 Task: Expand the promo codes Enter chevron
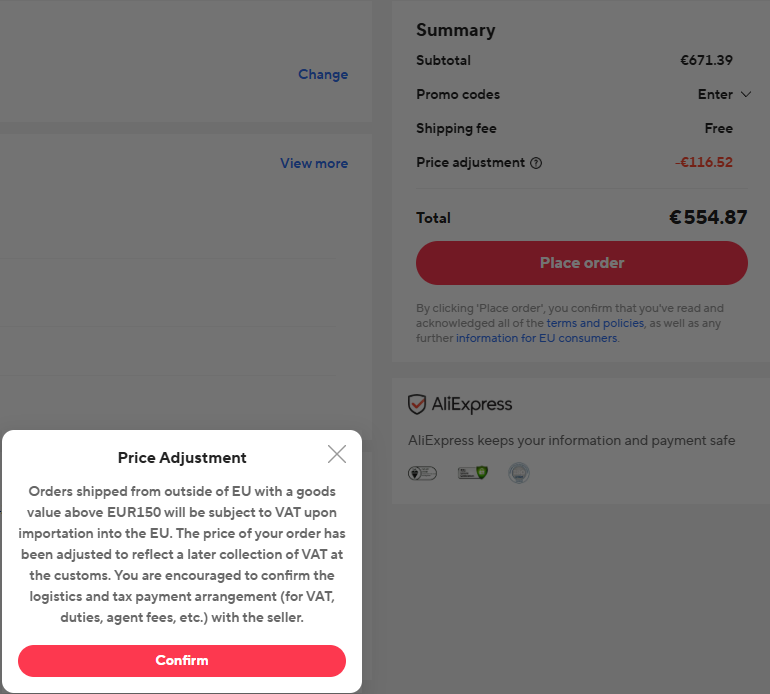pyautogui.click(x=745, y=95)
